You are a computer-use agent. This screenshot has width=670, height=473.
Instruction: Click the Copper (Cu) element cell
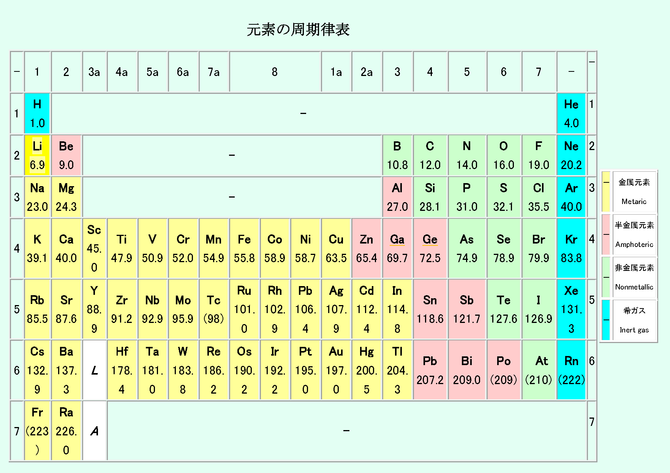coord(336,248)
